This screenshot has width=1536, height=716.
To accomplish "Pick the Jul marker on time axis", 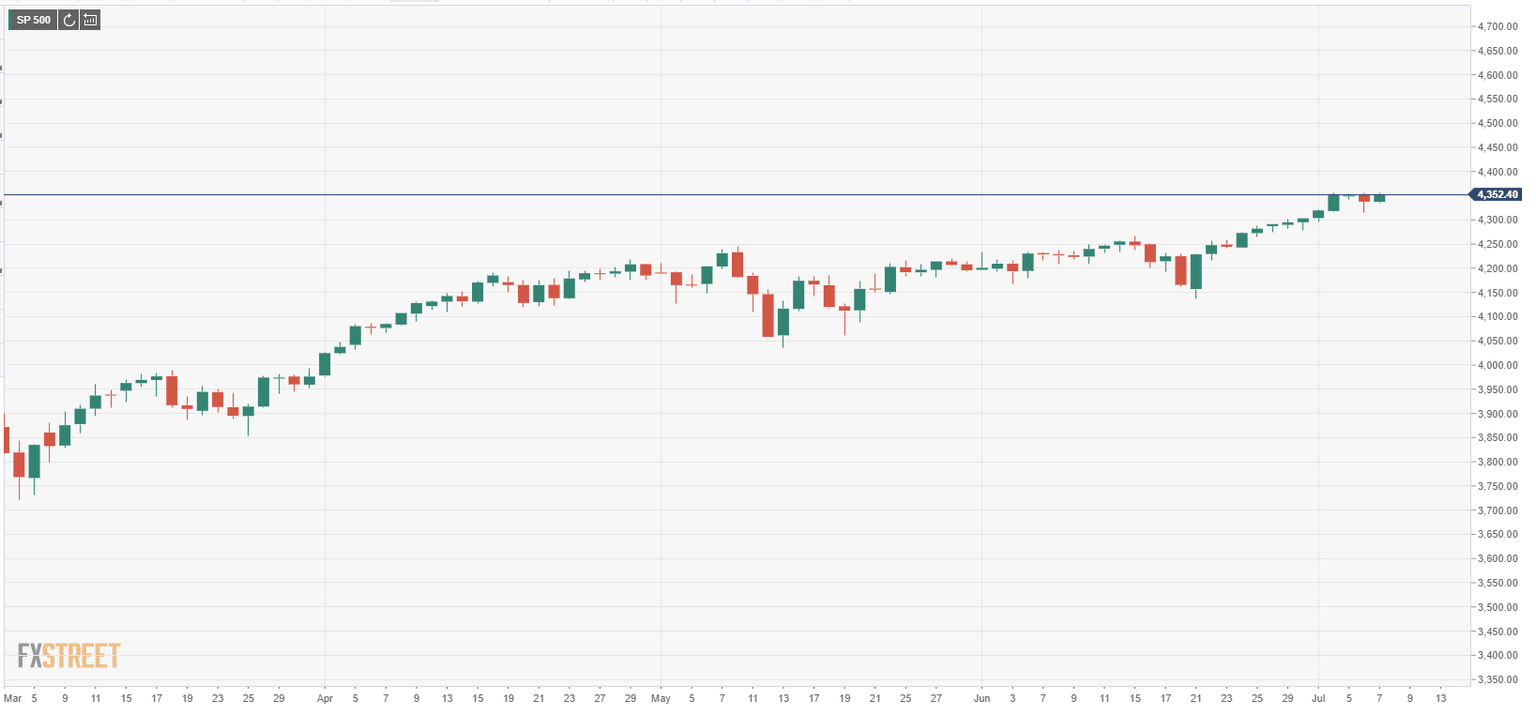I will coord(1317,697).
